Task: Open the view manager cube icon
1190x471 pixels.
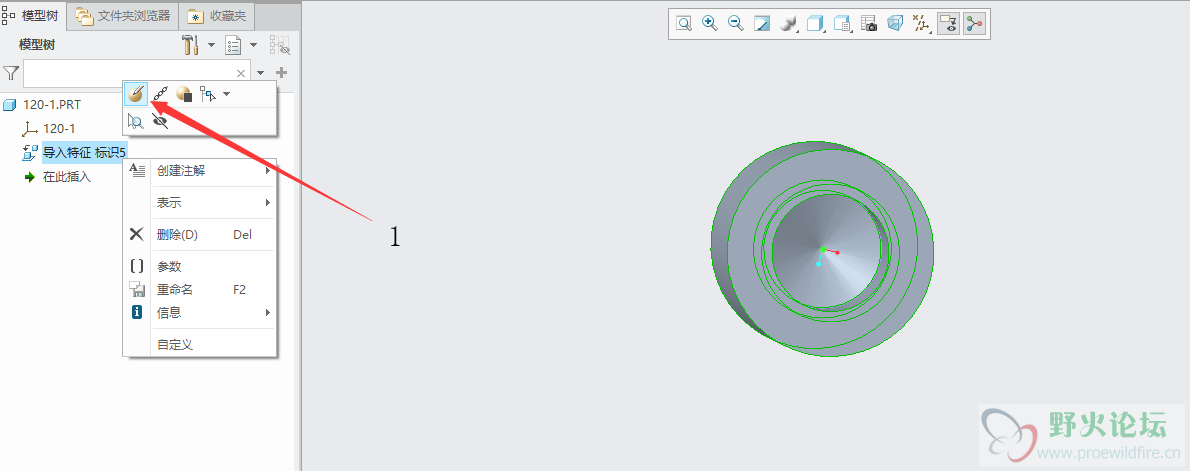Action: (842, 24)
